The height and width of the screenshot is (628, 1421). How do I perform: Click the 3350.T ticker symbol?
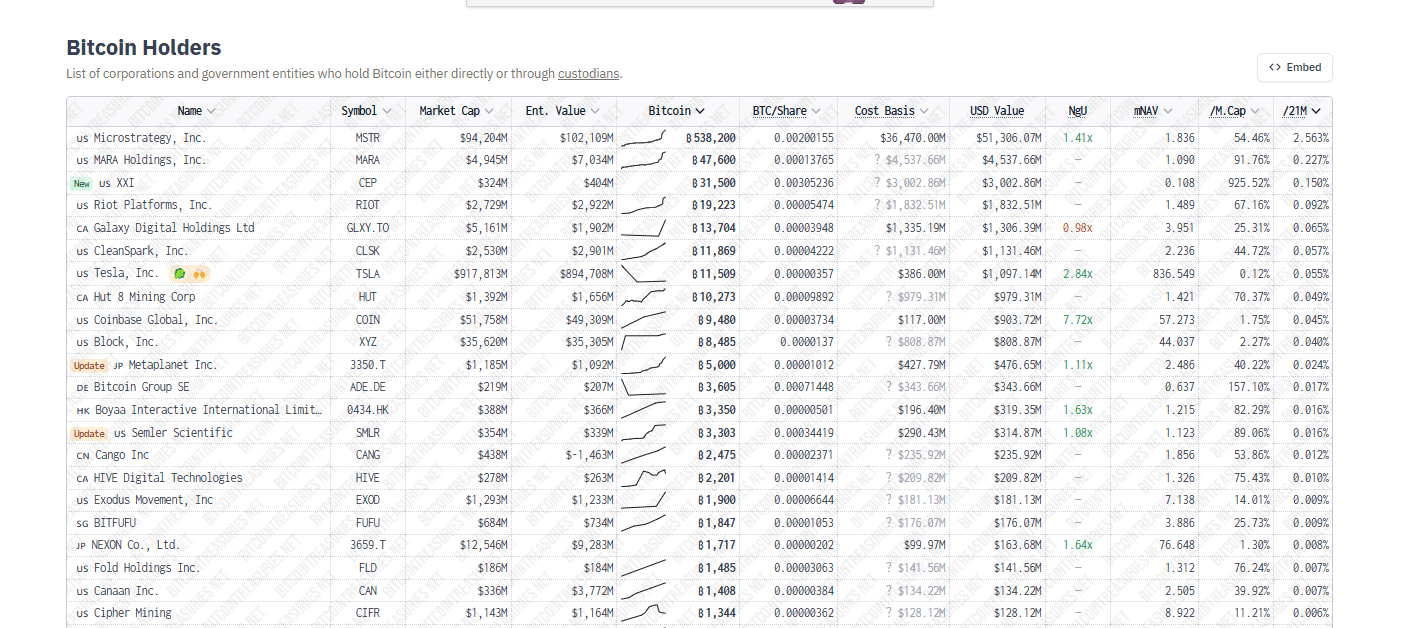(x=367, y=365)
